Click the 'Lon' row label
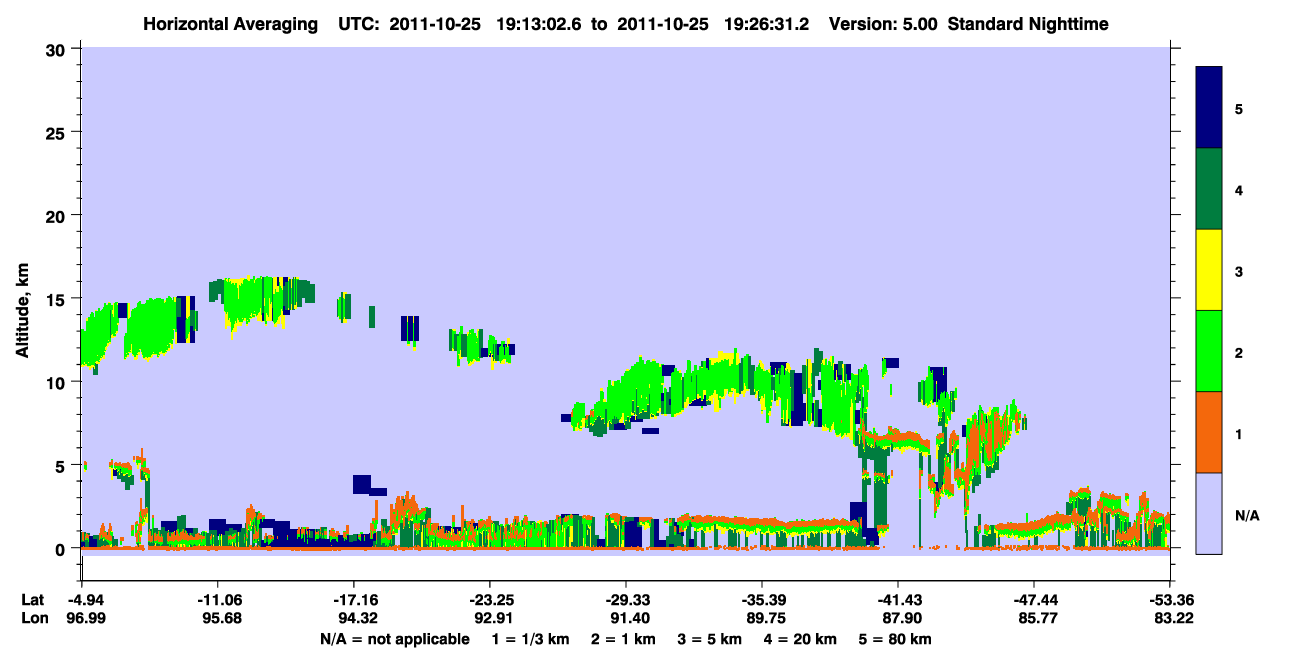The width and height of the screenshot is (1300, 667). point(33,619)
